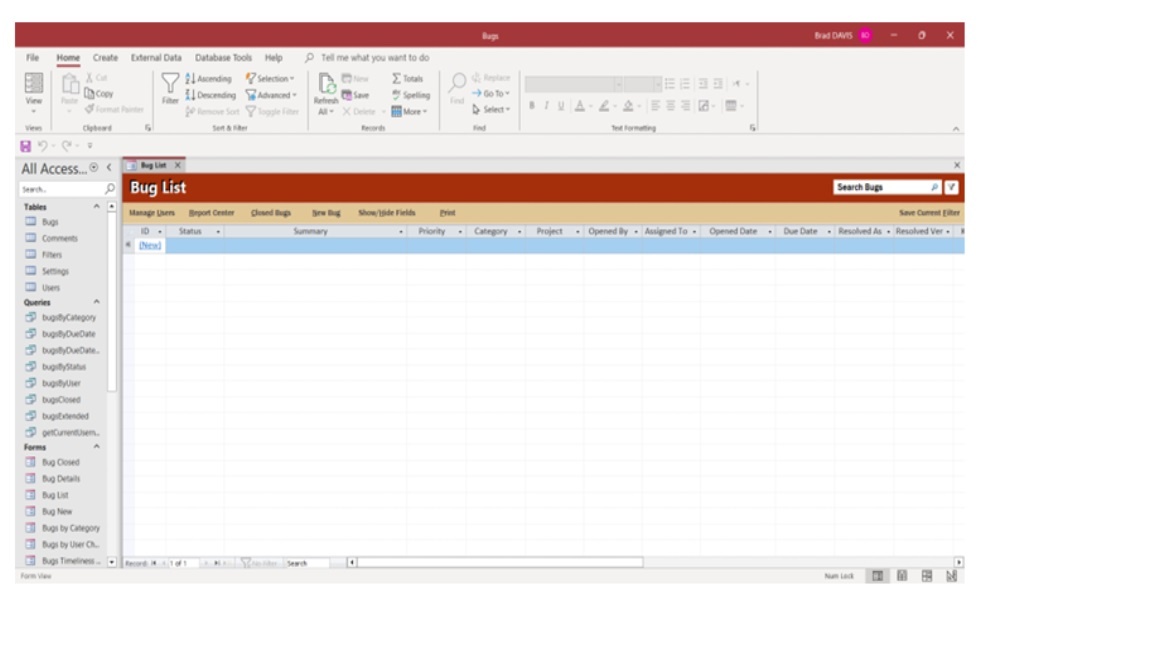Viewport: 1152px width, 648px height.
Task: Open the More records dropdown
Action: tap(409, 112)
